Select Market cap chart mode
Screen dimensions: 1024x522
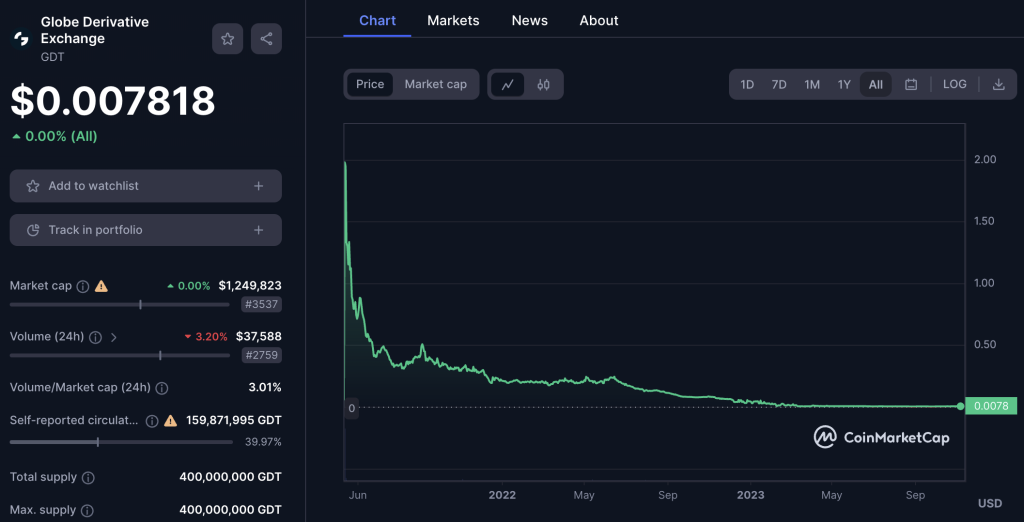point(436,84)
